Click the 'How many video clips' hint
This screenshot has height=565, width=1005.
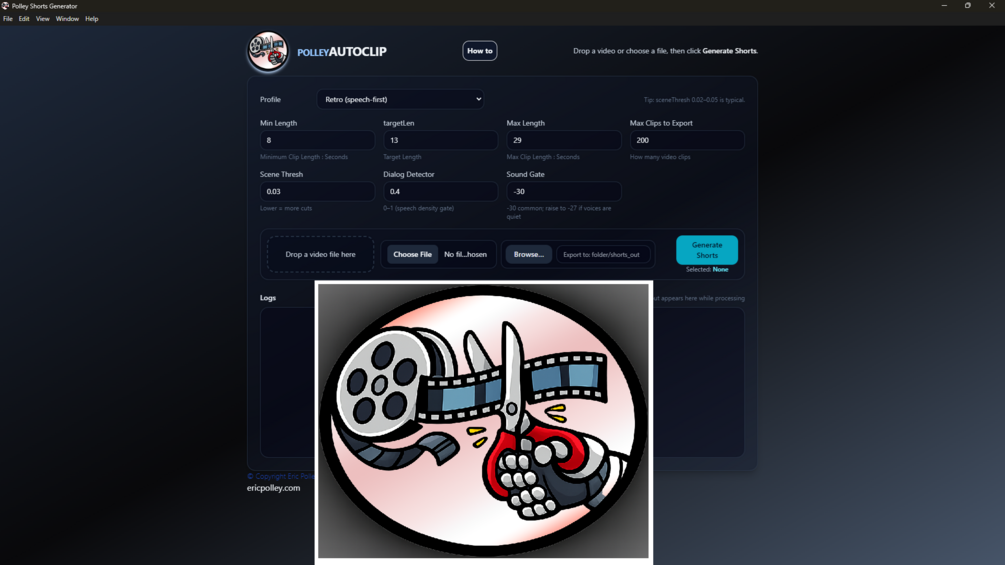click(660, 157)
